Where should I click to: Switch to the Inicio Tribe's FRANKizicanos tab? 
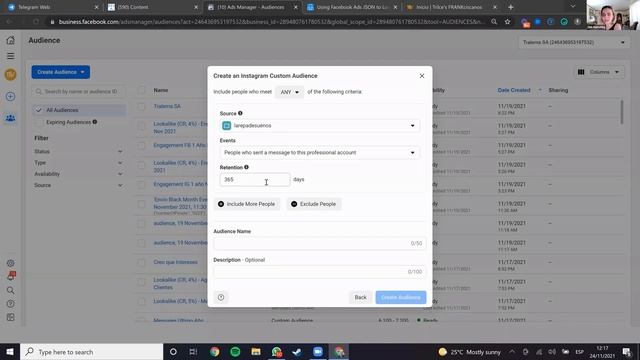451,7
